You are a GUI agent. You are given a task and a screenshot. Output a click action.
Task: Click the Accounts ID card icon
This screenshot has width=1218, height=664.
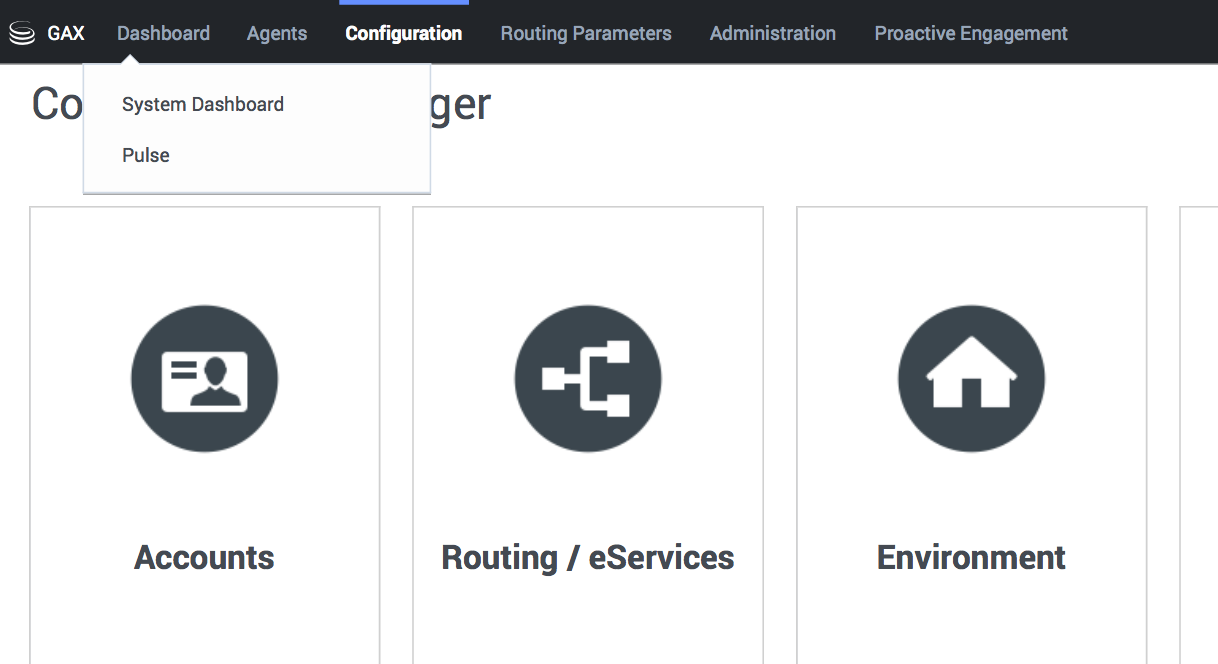[204, 379]
